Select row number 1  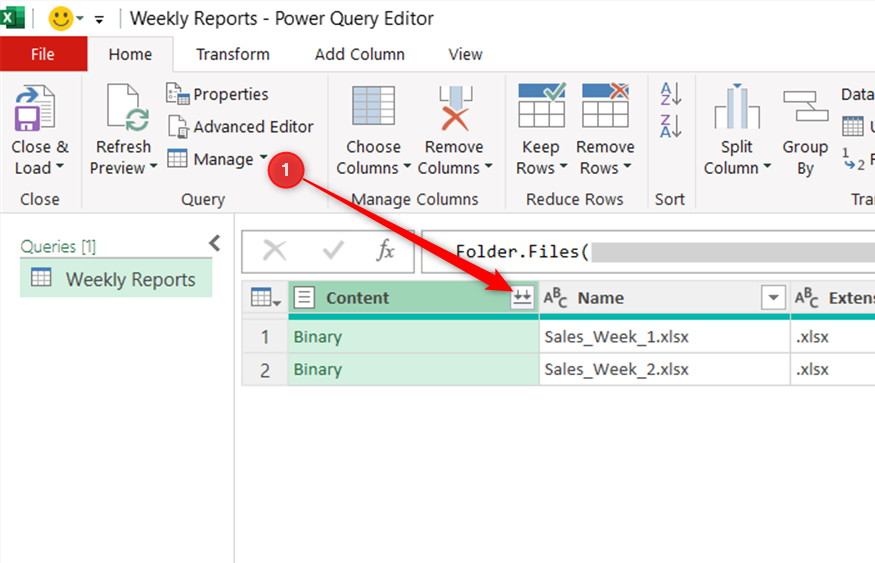(x=265, y=336)
